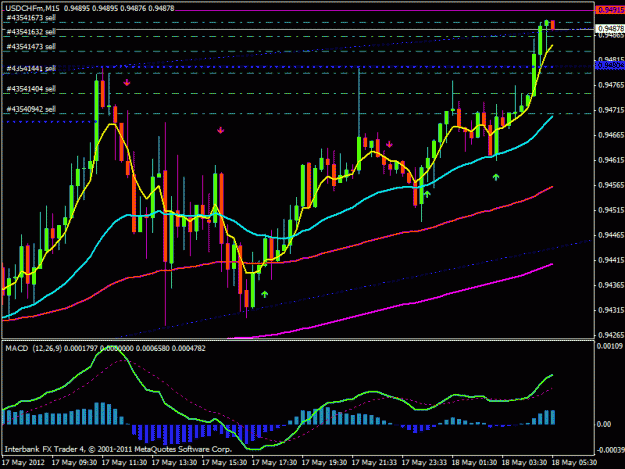Click the 17 May 21:33 time label
The height and width of the screenshot is (469, 625).
click(x=374, y=463)
